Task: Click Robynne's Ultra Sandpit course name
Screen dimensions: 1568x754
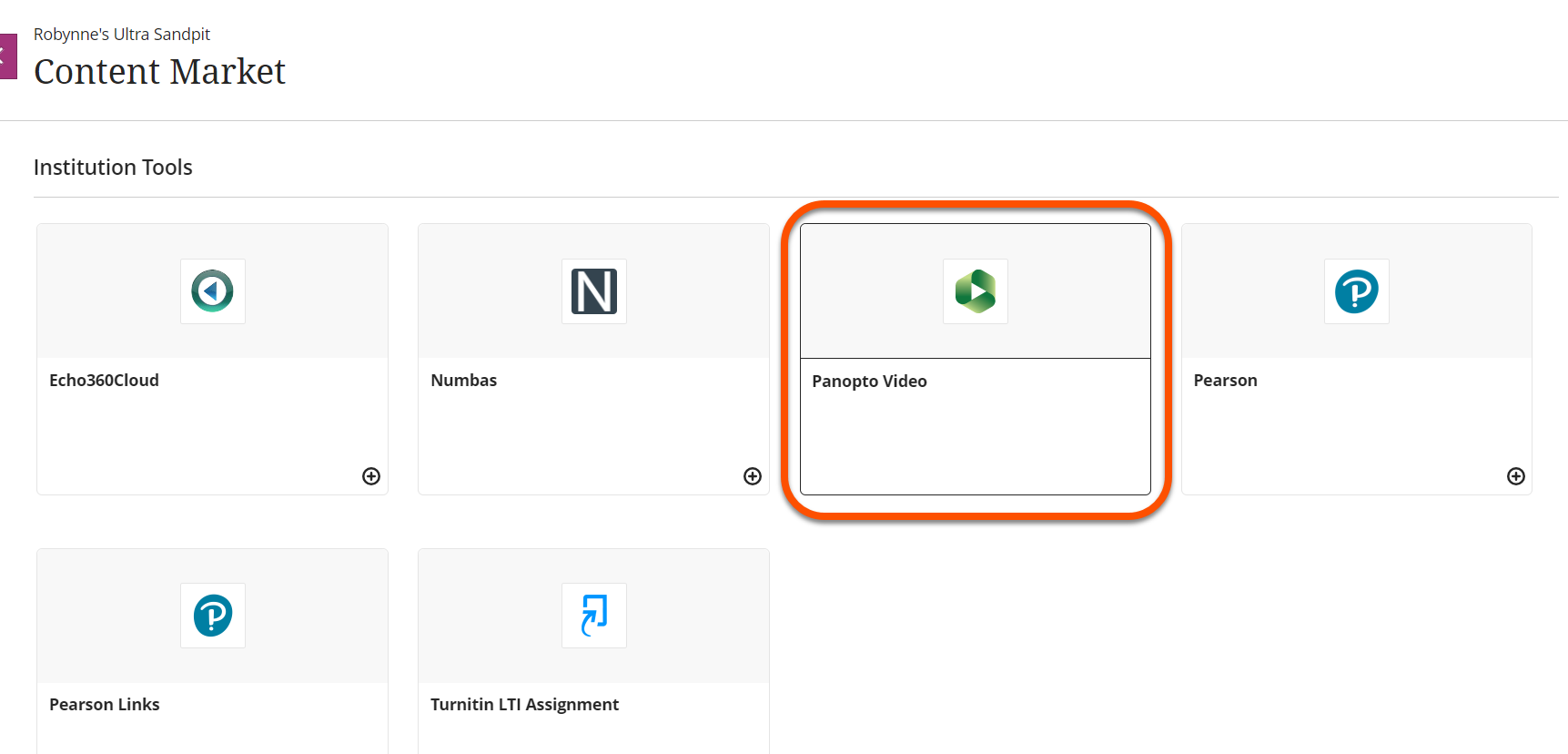Action: coord(122,35)
